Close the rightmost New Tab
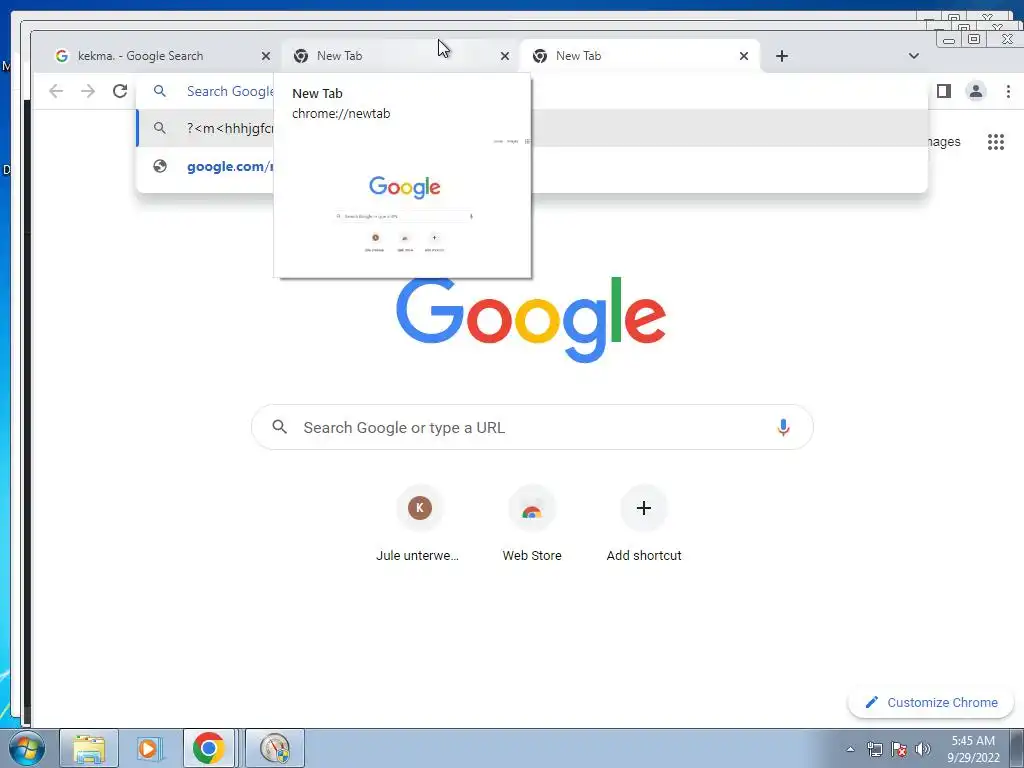The height and width of the screenshot is (768, 1024). 744,56
